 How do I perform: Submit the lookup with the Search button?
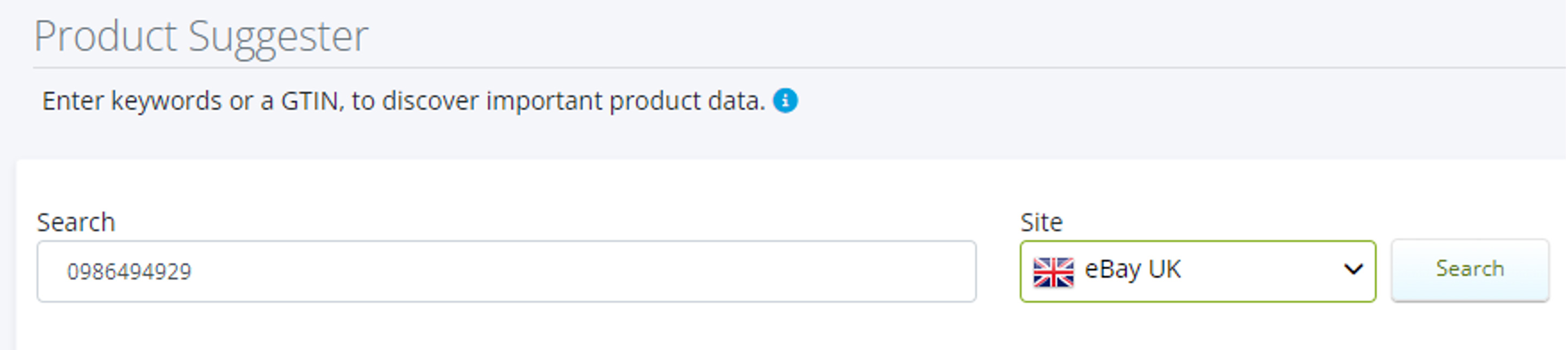pos(1470,269)
